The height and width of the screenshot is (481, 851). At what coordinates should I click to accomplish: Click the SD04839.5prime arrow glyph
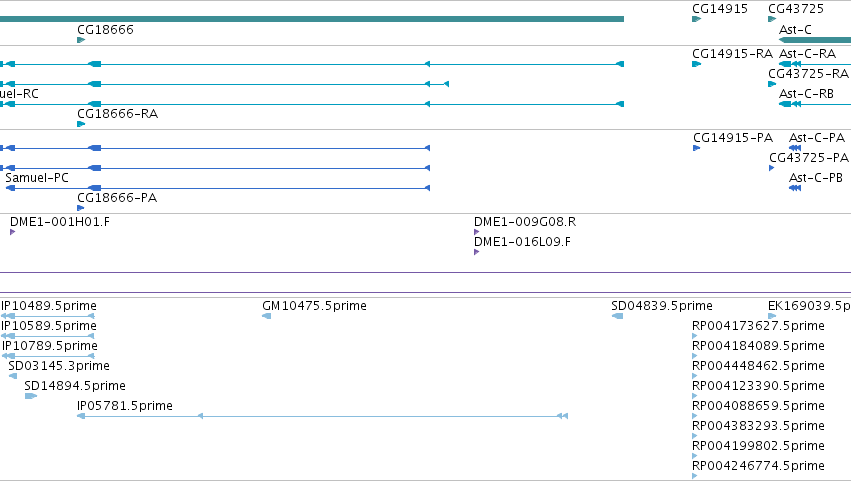coord(617,317)
